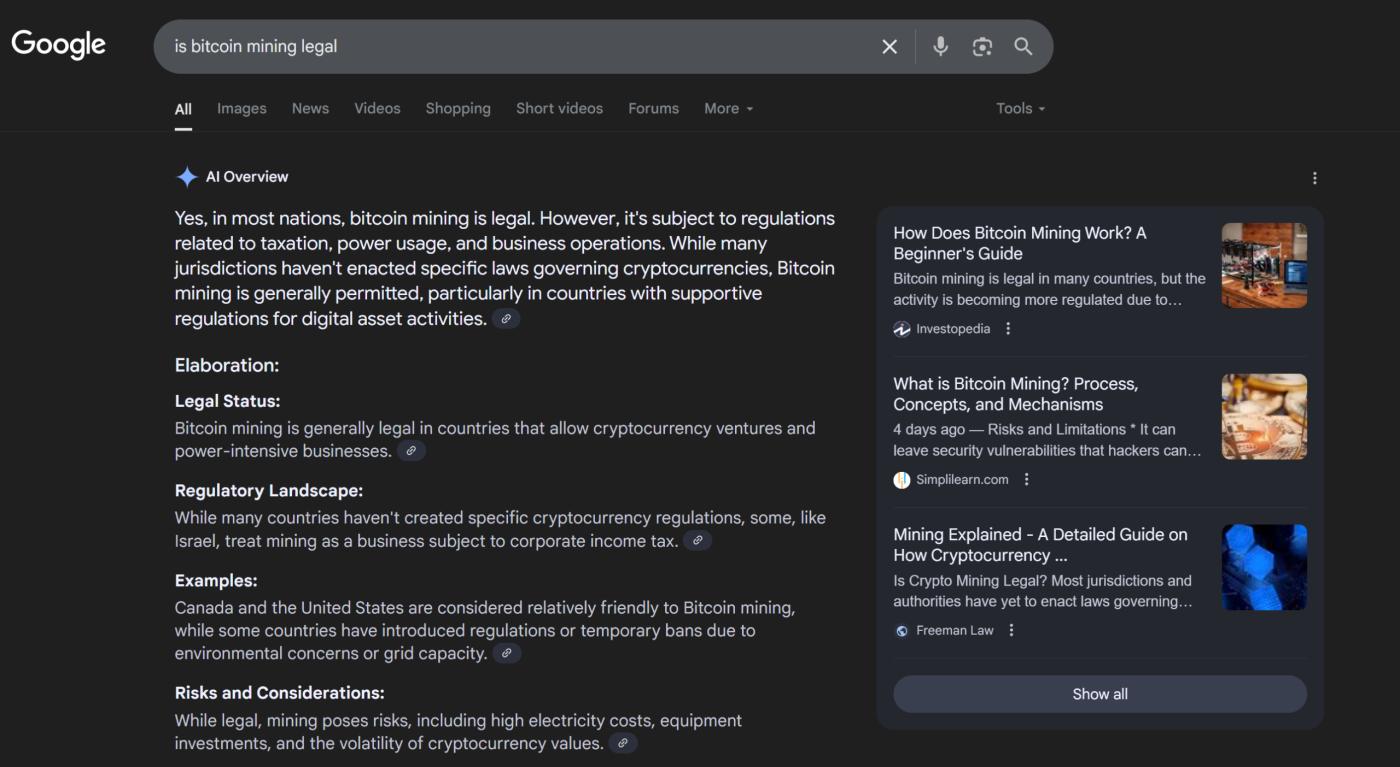The width and height of the screenshot is (1400, 767).
Task: Open Google Lens image search icon
Action: (x=982, y=47)
